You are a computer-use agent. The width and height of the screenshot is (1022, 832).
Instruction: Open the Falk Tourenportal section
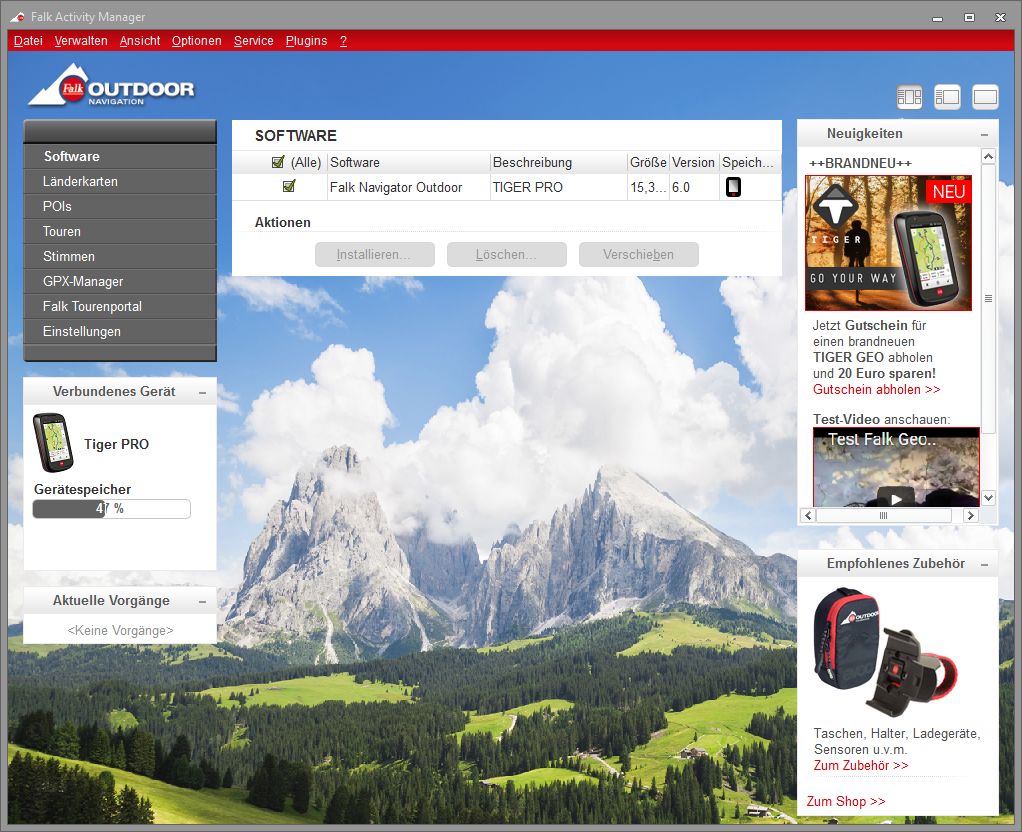[x=120, y=306]
